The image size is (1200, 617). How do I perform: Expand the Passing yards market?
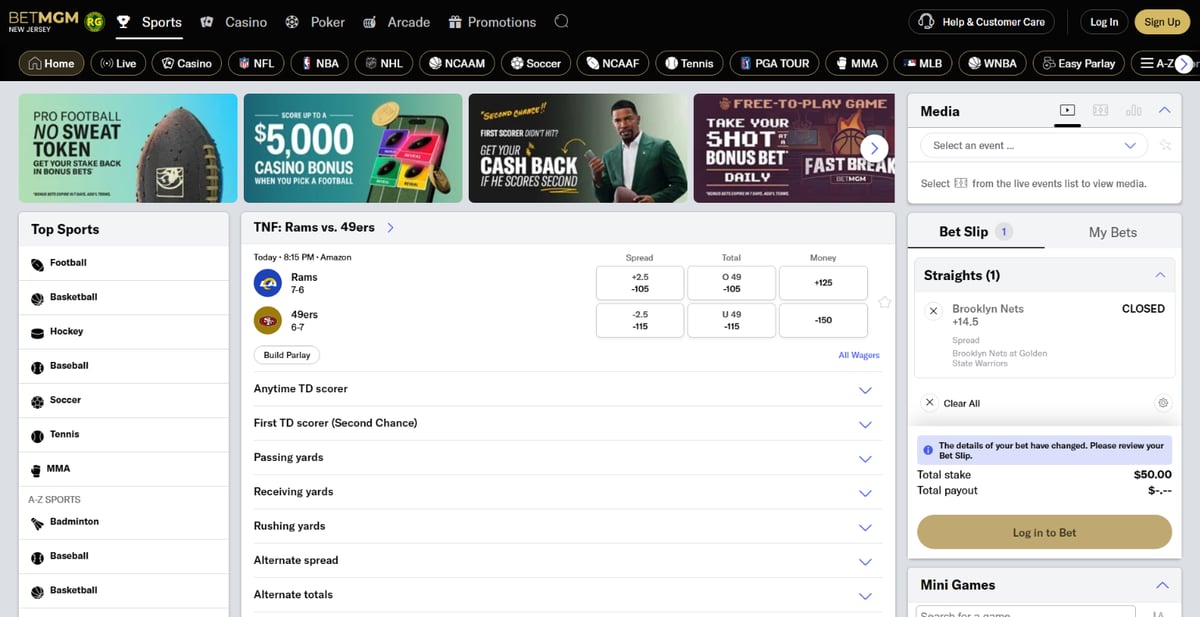click(x=568, y=458)
